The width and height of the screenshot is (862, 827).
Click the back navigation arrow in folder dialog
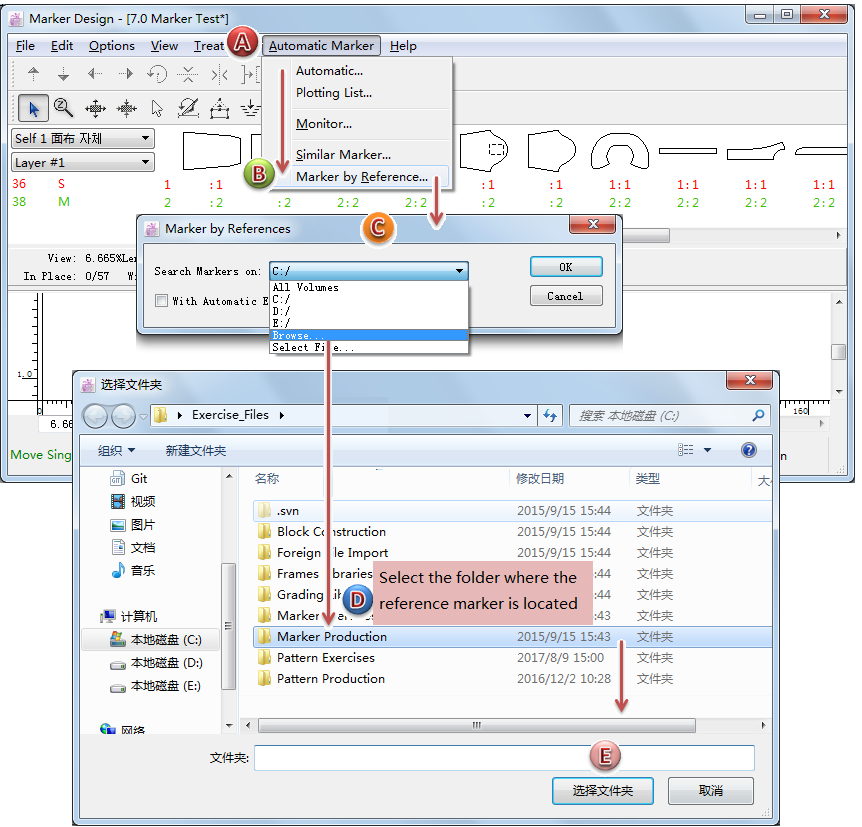[x=96, y=415]
